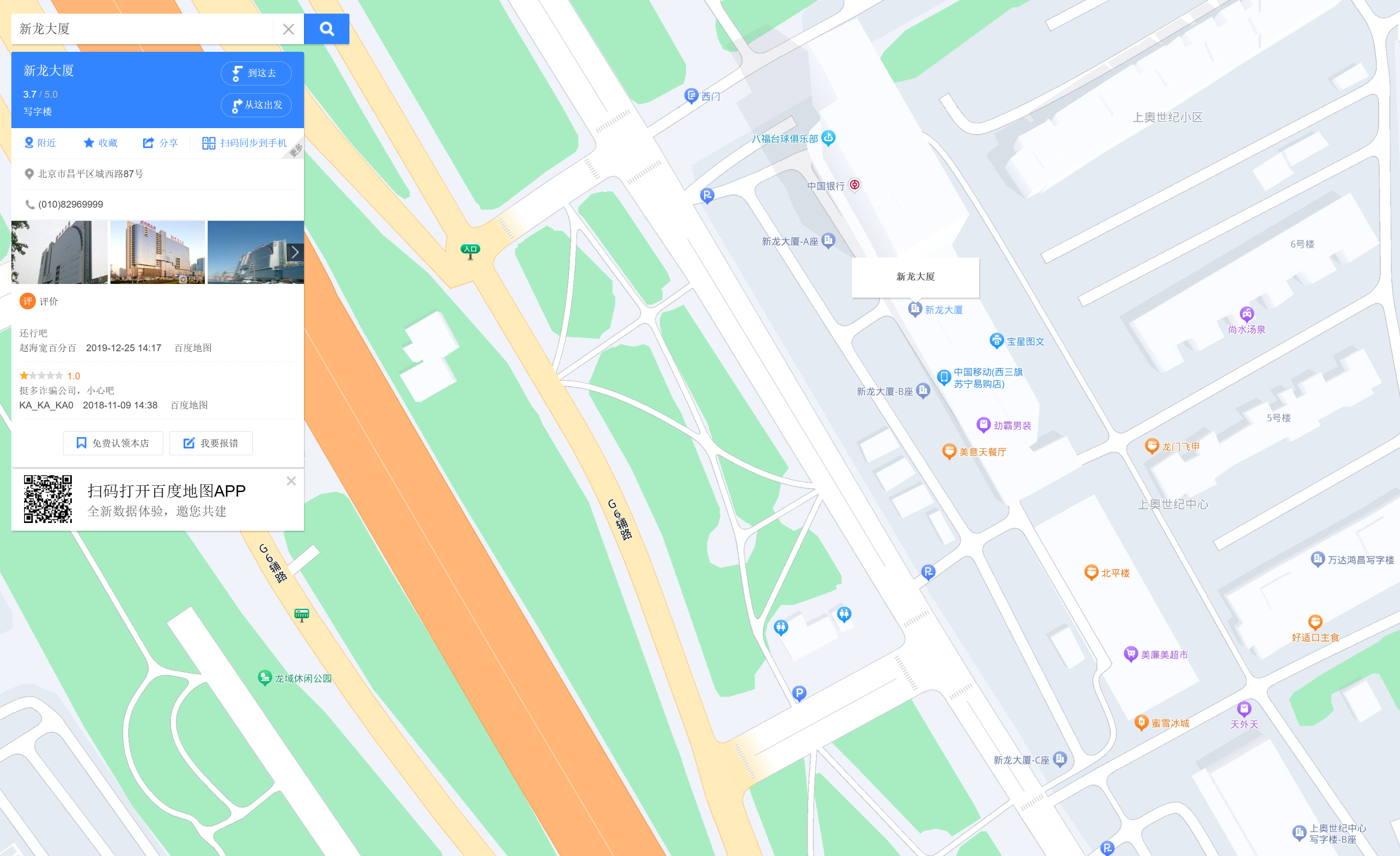Click the 到这去 directions button
This screenshot has height=856, width=1400.
click(256, 73)
